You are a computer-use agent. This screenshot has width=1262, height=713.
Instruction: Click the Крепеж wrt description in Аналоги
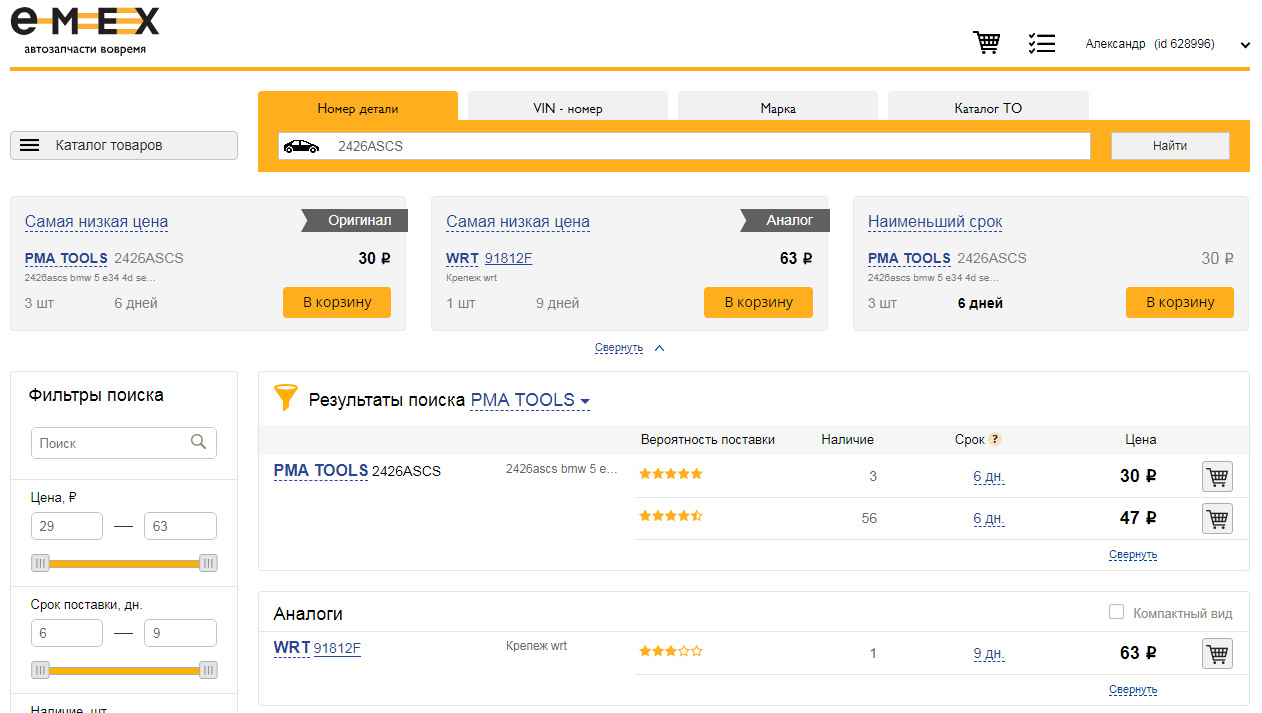point(536,646)
